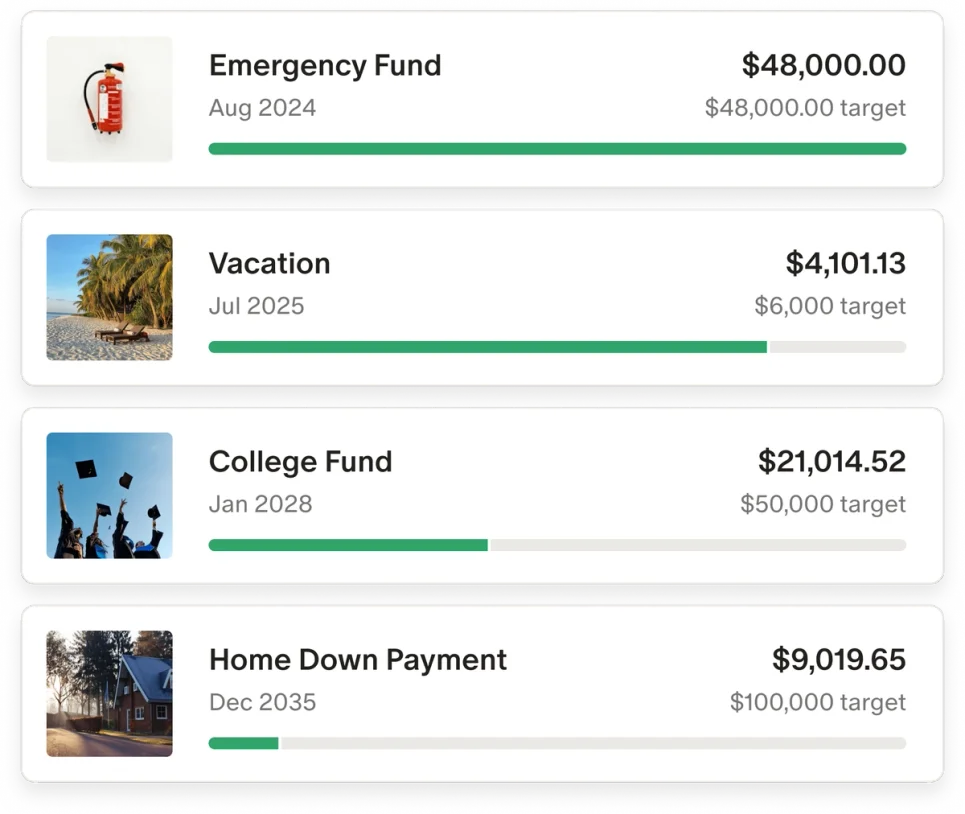
Task: Open the Vacation savings goal
Action: pyautogui.click(x=269, y=263)
